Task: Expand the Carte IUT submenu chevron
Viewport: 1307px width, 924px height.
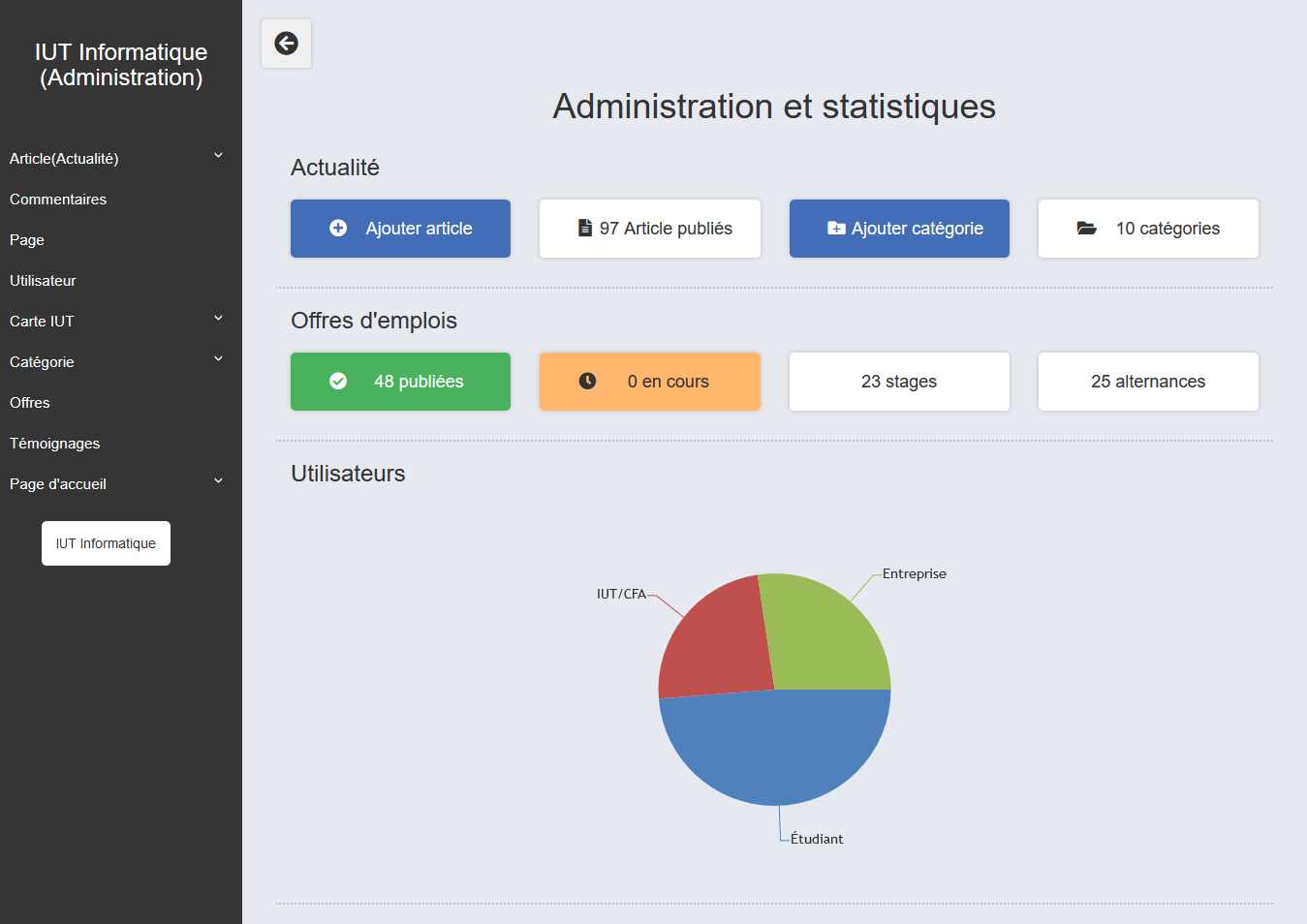Action: click(218, 319)
